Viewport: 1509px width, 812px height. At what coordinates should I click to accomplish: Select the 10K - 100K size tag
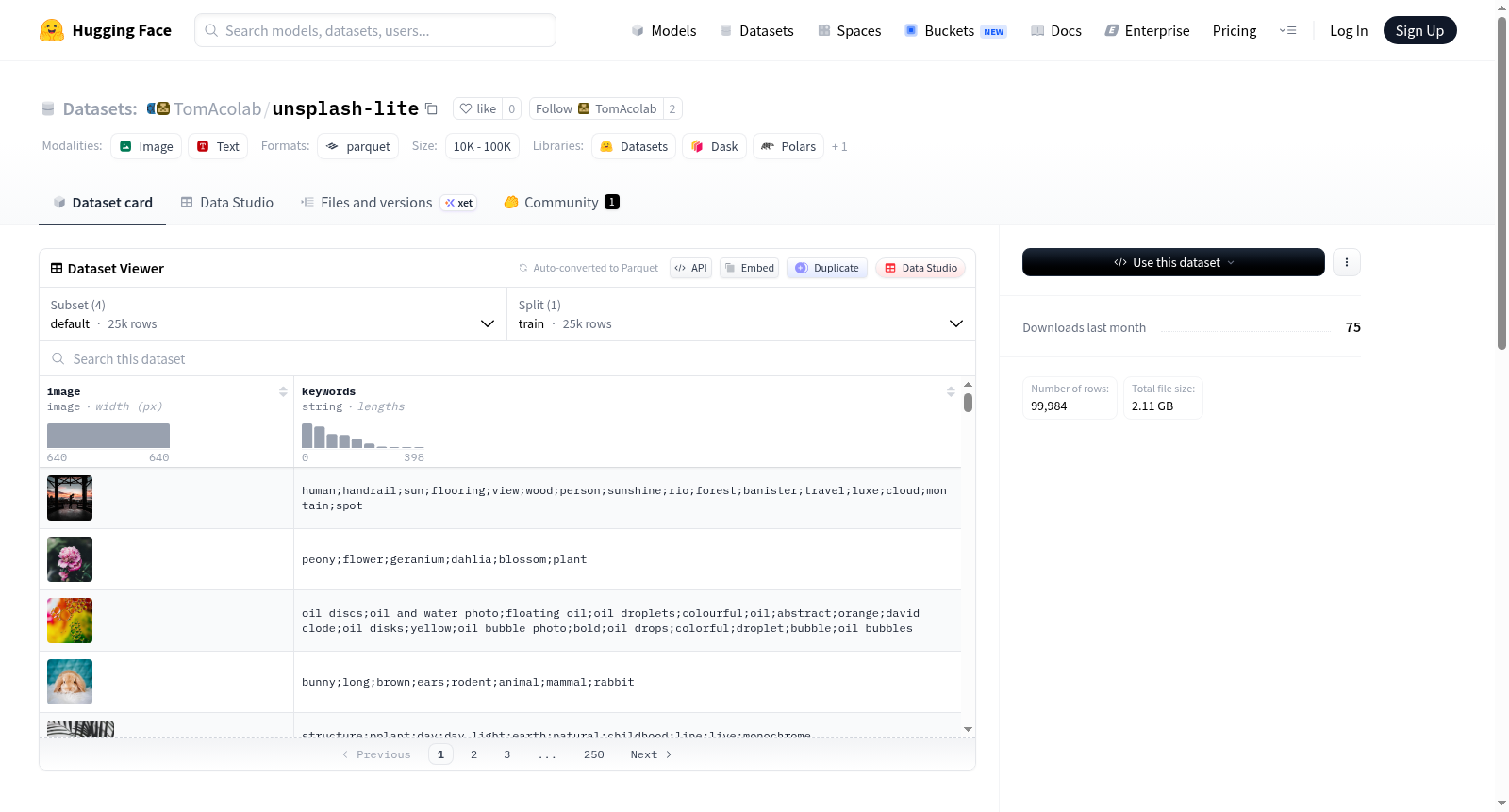click(x=482, y=146)
